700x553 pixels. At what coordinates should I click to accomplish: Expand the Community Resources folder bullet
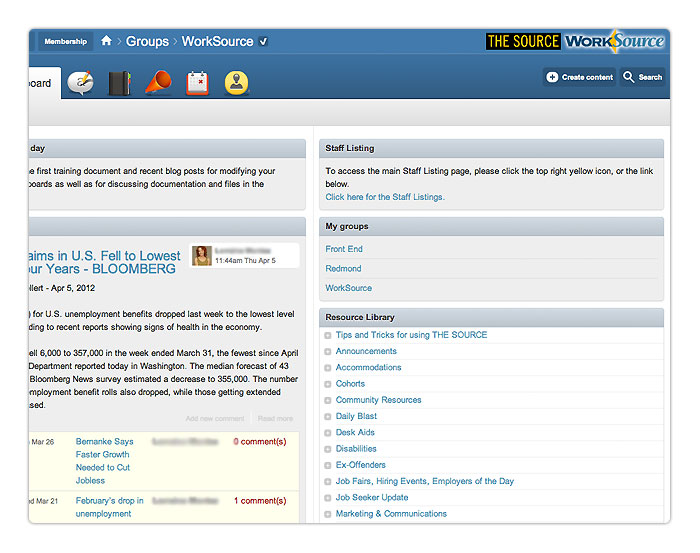click(328, 400)
